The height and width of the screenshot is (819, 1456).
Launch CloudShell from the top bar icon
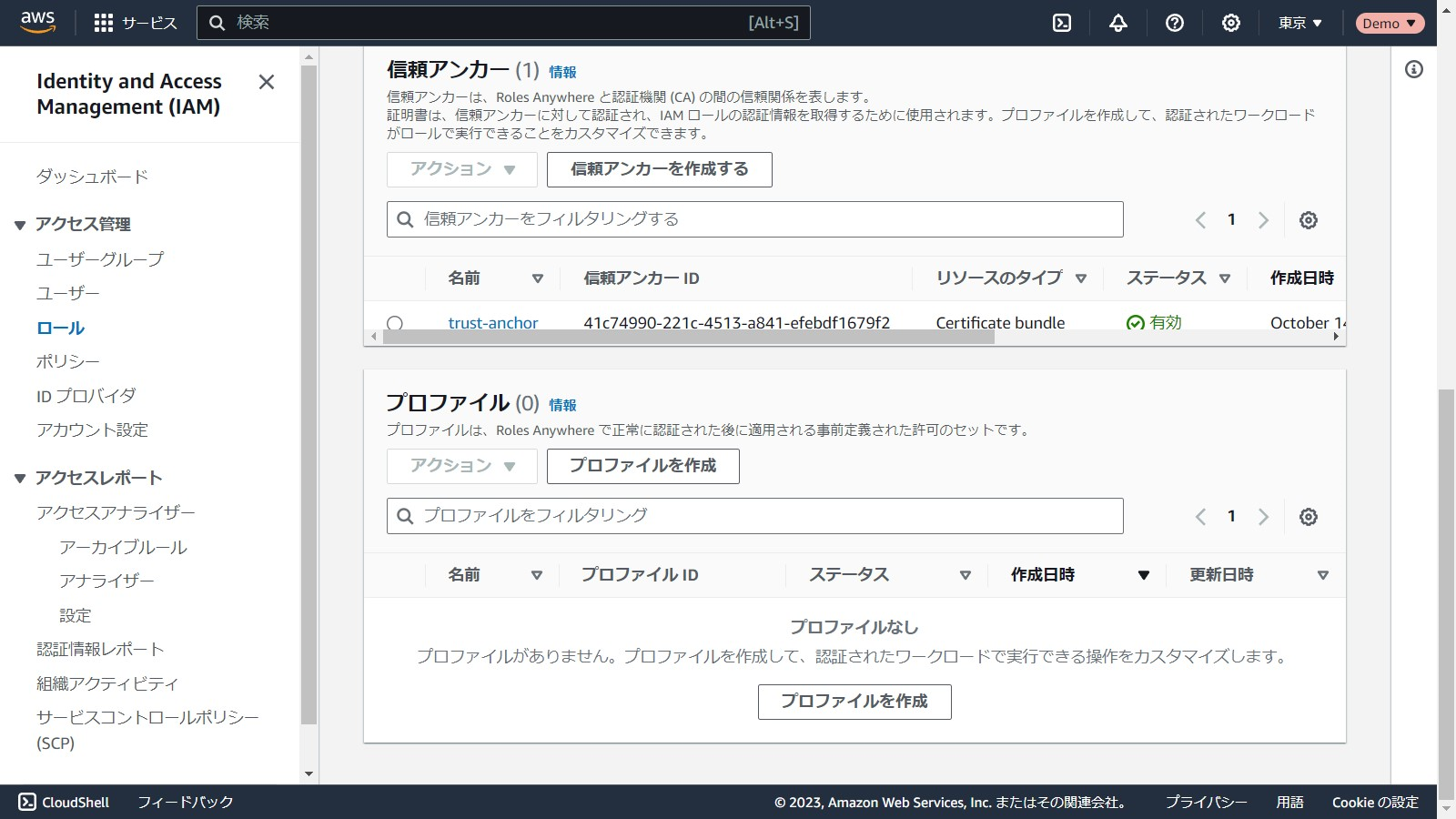tap(1062, 23)
